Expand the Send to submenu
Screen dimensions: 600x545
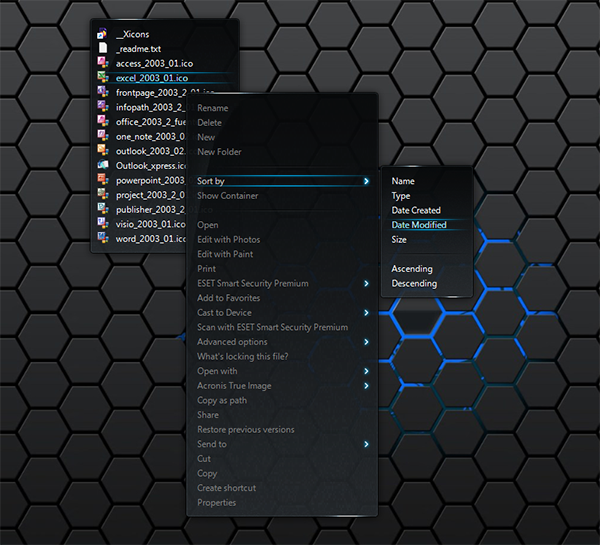click(x=366, y=444)
